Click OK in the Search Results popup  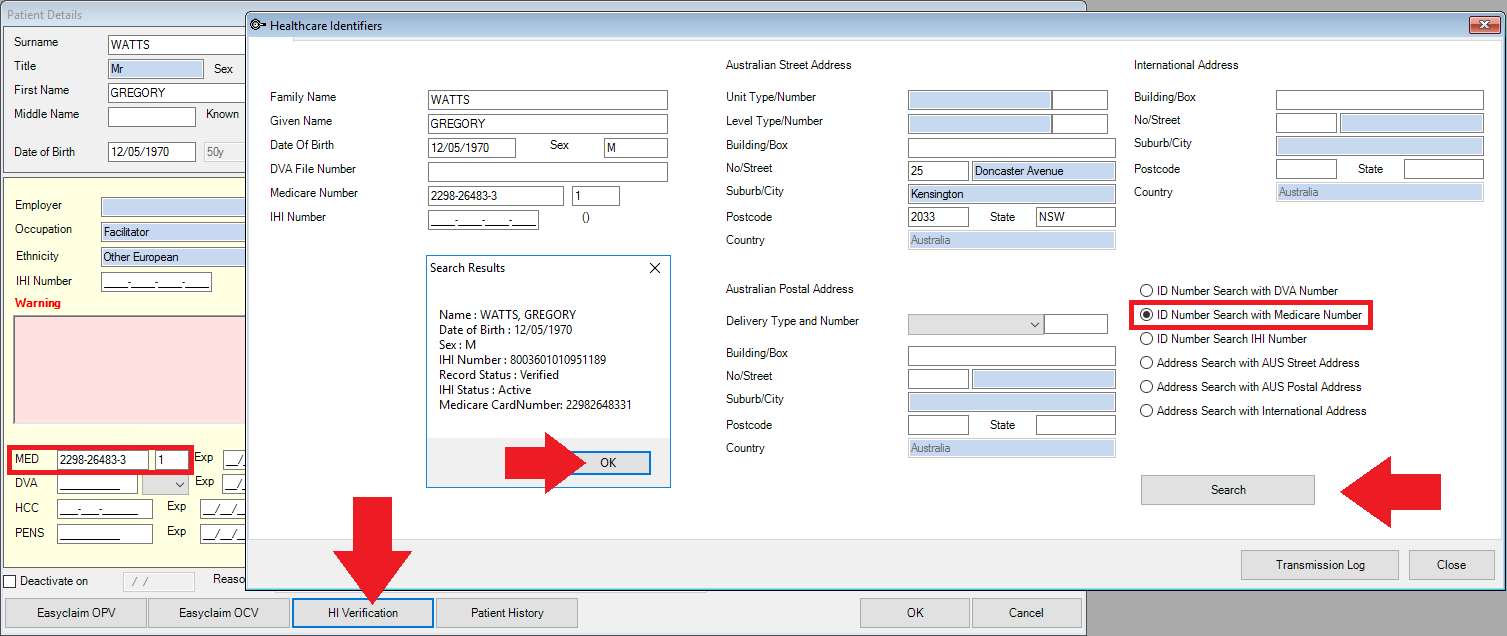(x=609, y=463)
